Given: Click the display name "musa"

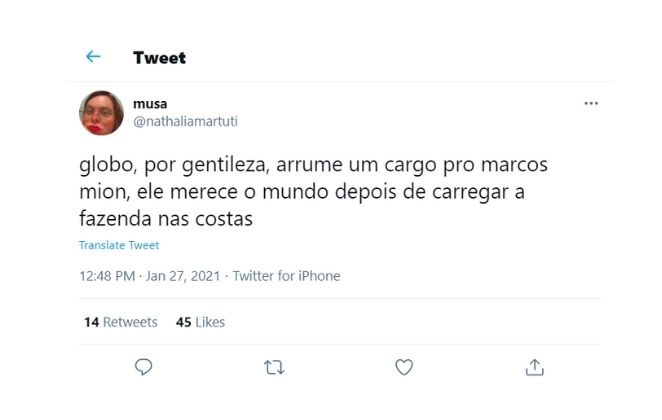Looking at the screenshot, I should coord(150,103).
